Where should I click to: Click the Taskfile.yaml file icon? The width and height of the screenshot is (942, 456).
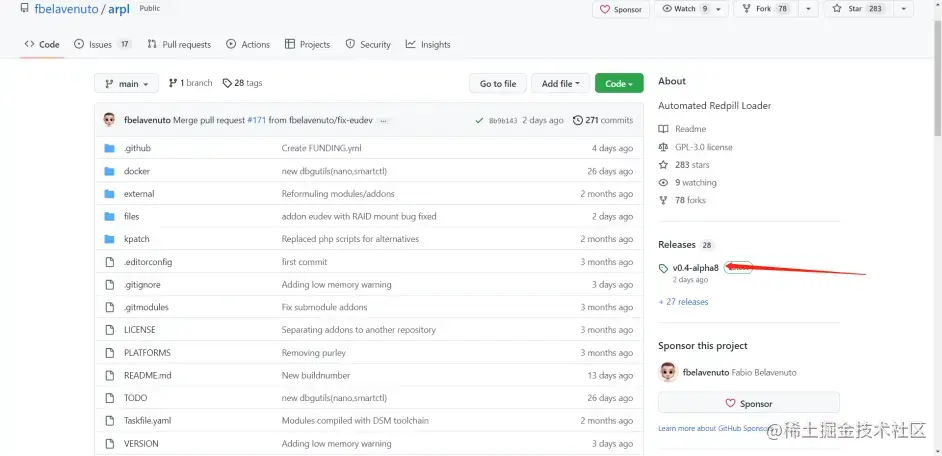coord(109,421)
